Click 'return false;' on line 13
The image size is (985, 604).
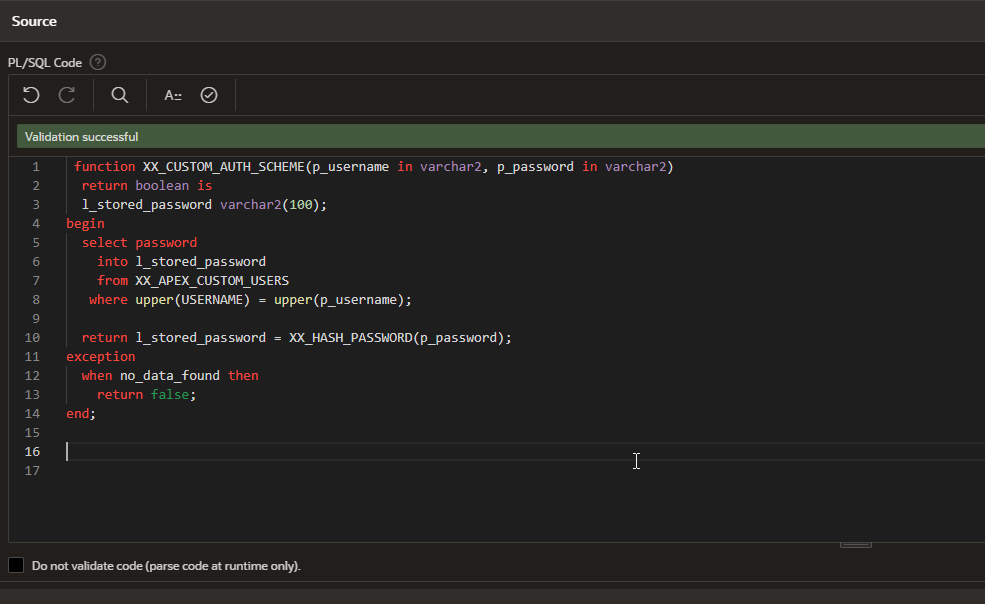(146, 395)
